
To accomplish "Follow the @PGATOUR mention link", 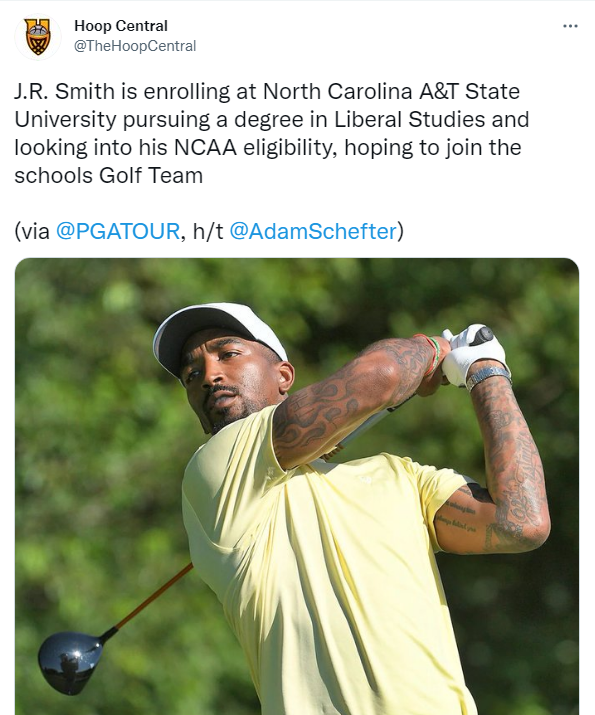I will [x=118, y=231].
